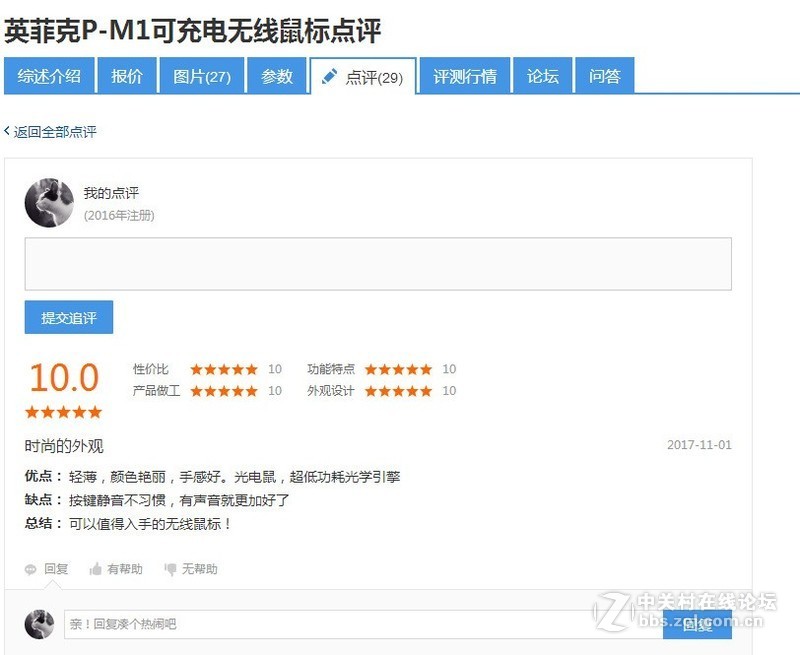Click the 我的点评 username text
The width and height of the screenshot is (800, 655).
click(x=111, y=193)
